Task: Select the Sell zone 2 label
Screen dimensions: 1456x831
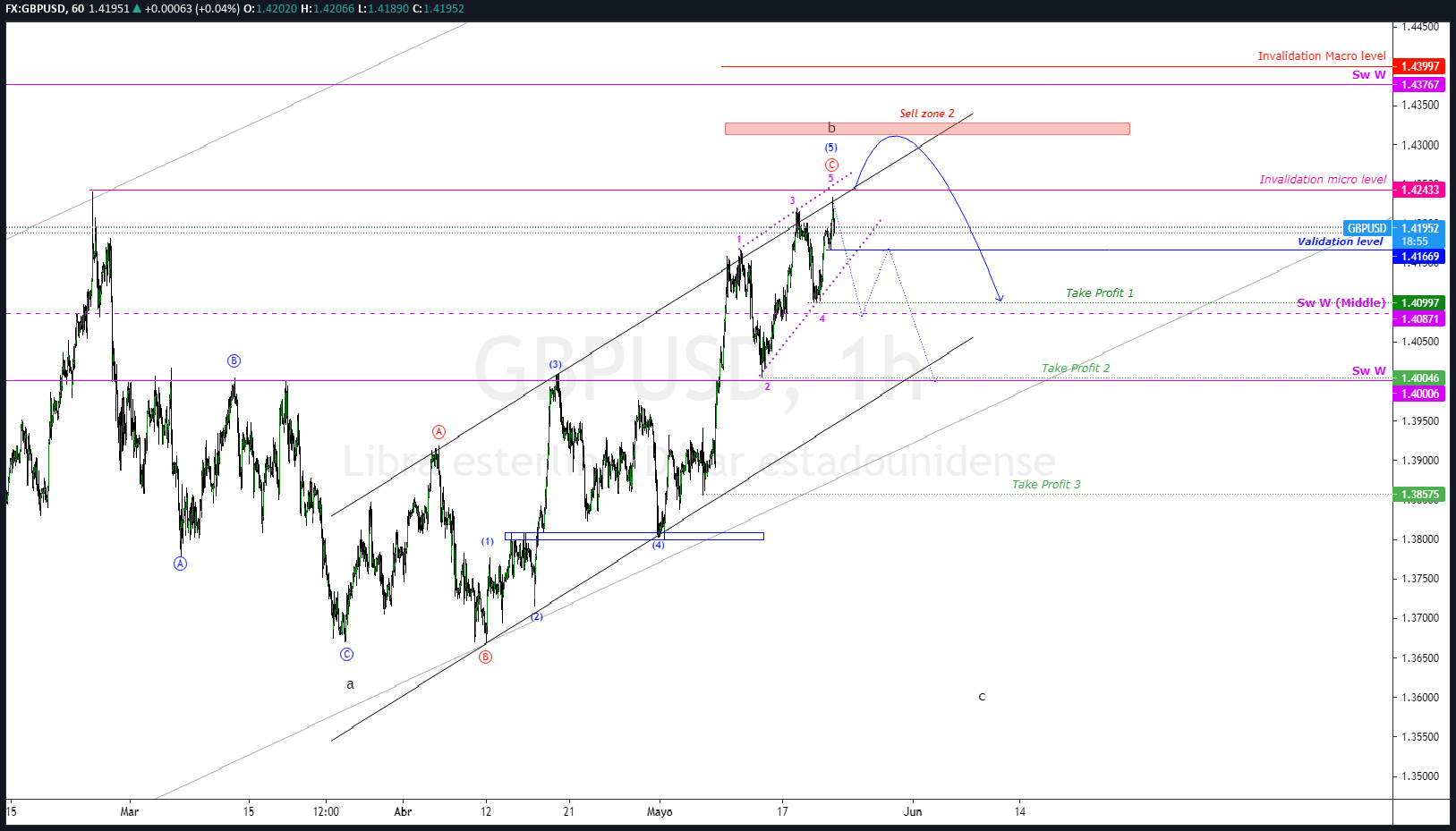Action: (927, 114)
